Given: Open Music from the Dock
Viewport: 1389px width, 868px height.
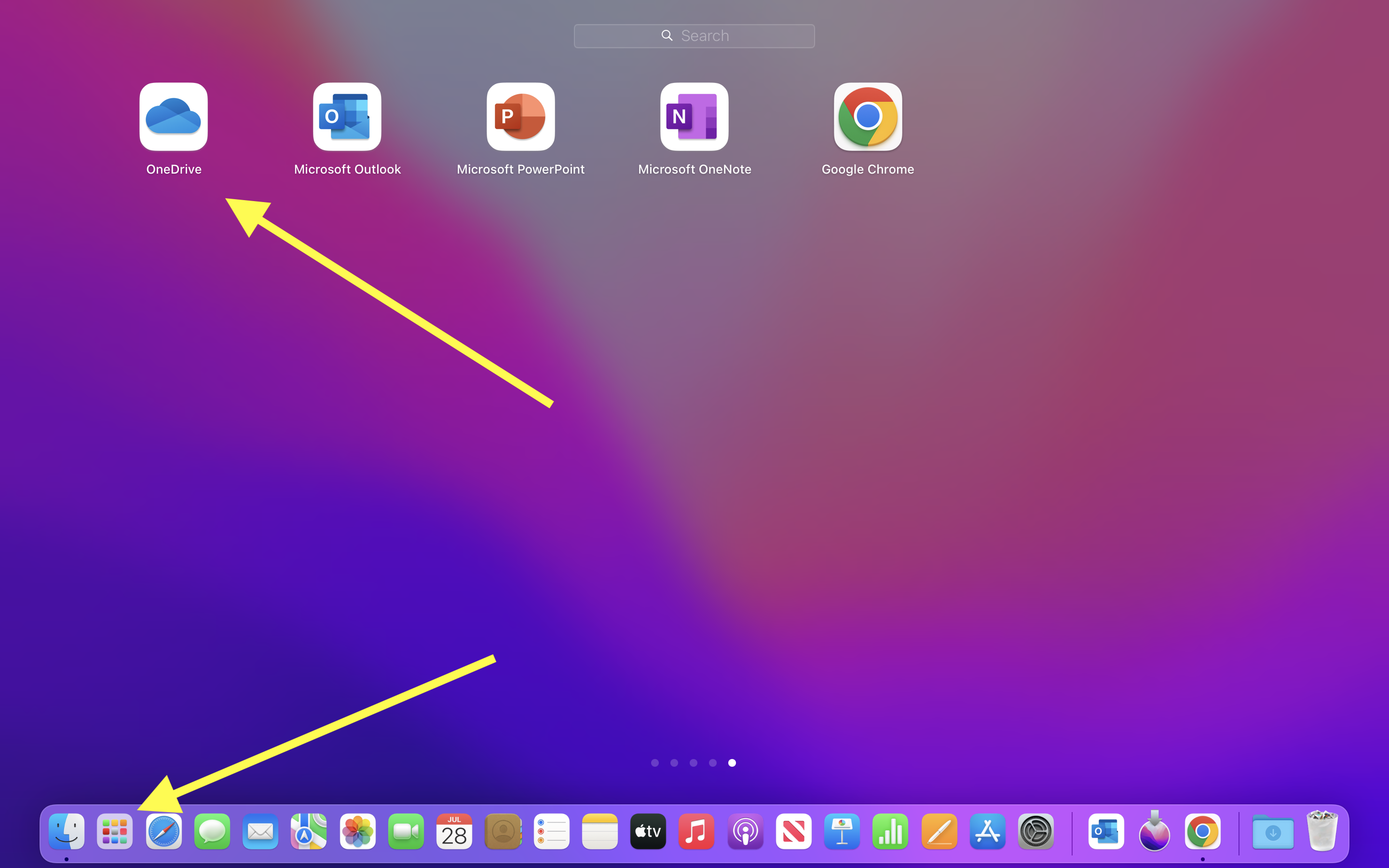Looking at the screenshot, I should point(696,831).
